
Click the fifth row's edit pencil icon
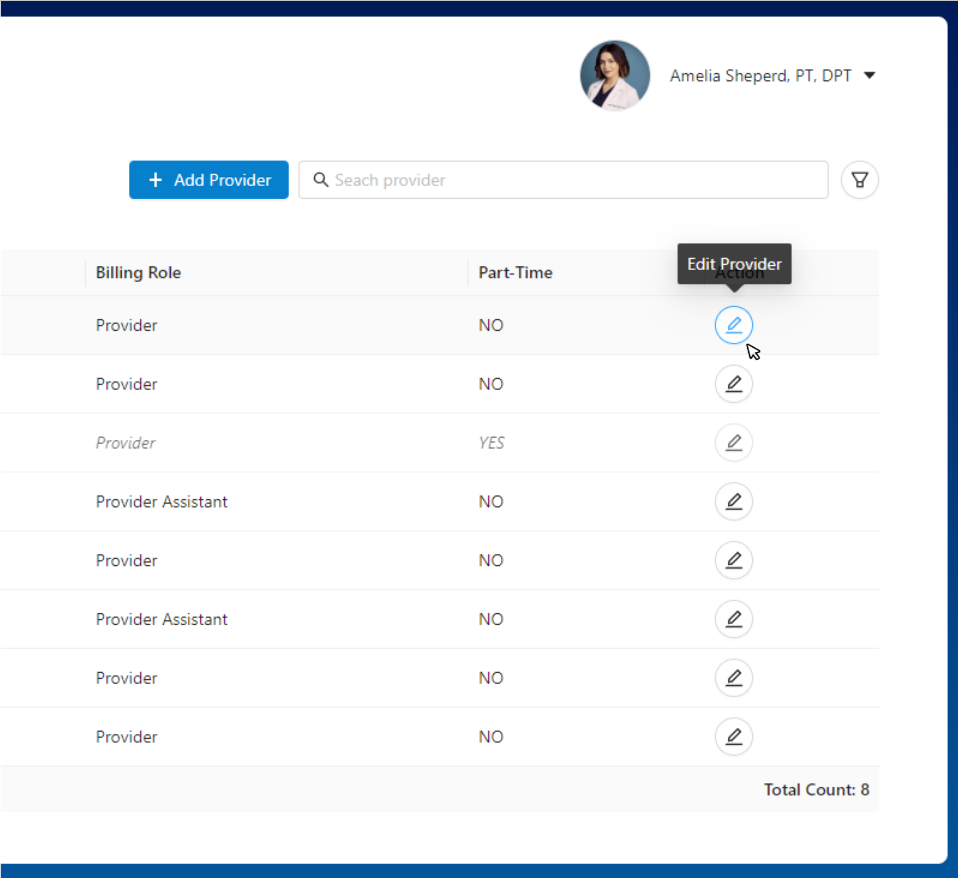coord(733,560)
